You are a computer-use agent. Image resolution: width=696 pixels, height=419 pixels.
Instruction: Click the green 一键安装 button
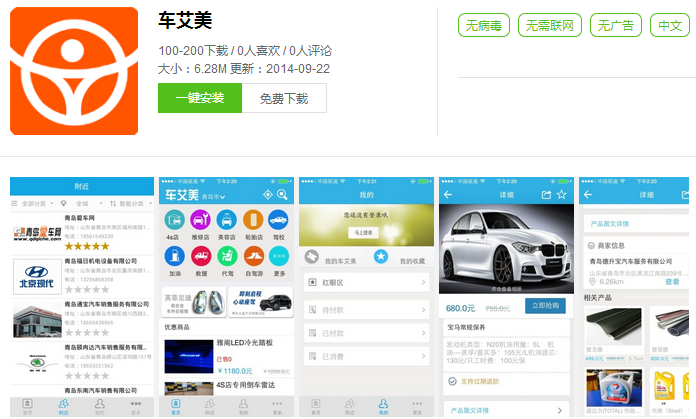click(x=200, y=98)
